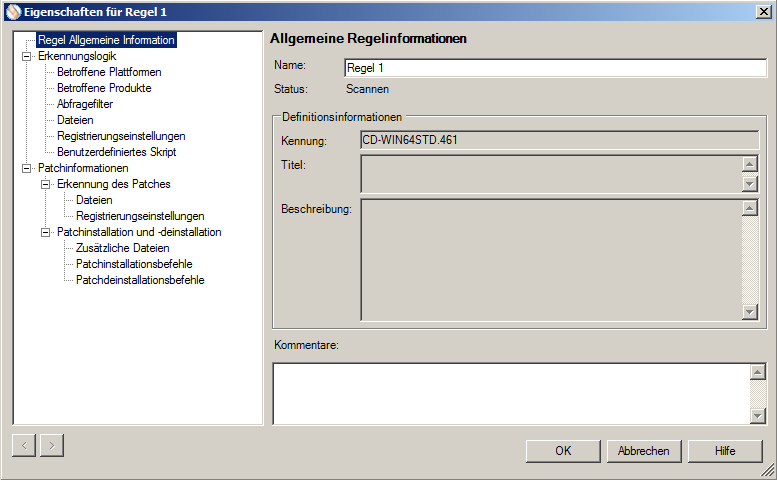Open Betroffene Produkte page

[x=104, y=88]
